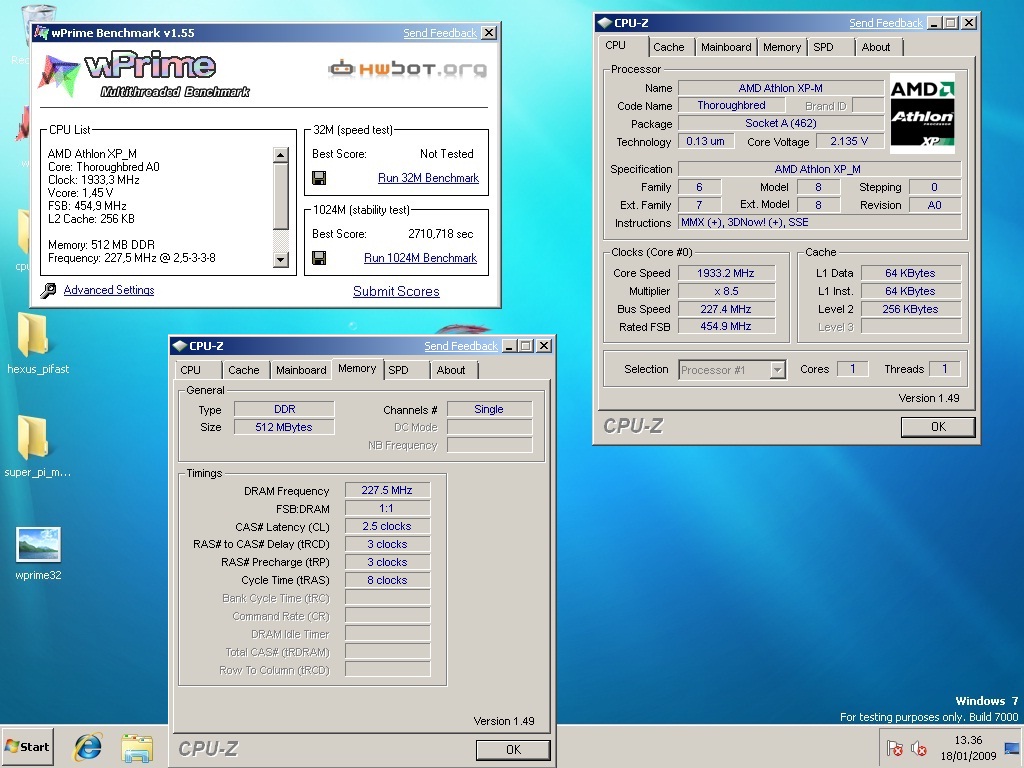Switch to Memory tab in CPU-Z CPU window
The height and width of the screenshot is (768, 1024).
[782, 47]
